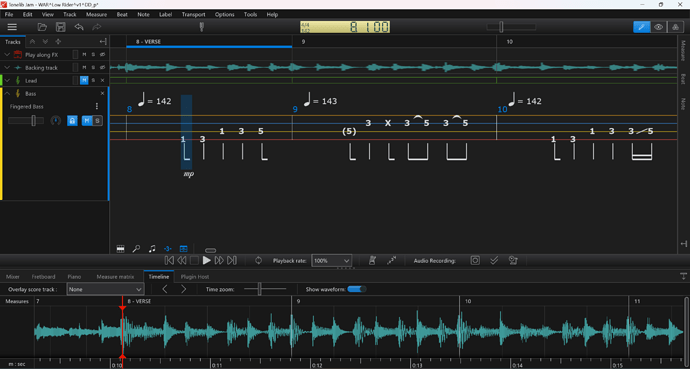Click the collapse icon at the bottom panel's right edge
690x369 pixels.
pyautogui.click(x=683, y=276)
